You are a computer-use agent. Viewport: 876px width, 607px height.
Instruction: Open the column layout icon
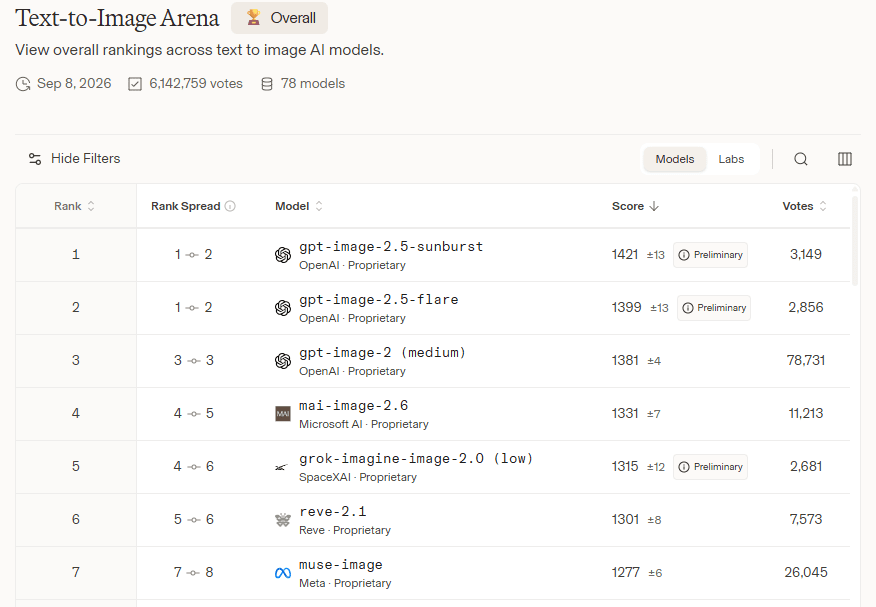click(x=845, y=159)
